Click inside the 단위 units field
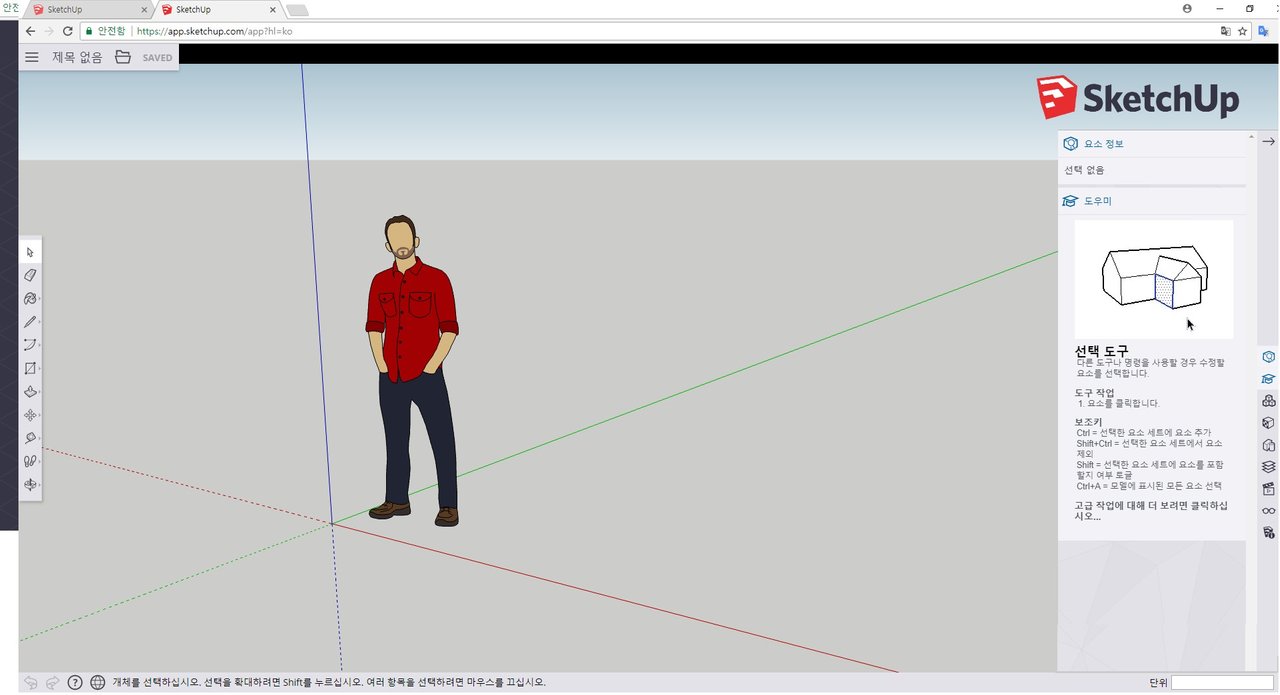 [x=1220, y=682]
